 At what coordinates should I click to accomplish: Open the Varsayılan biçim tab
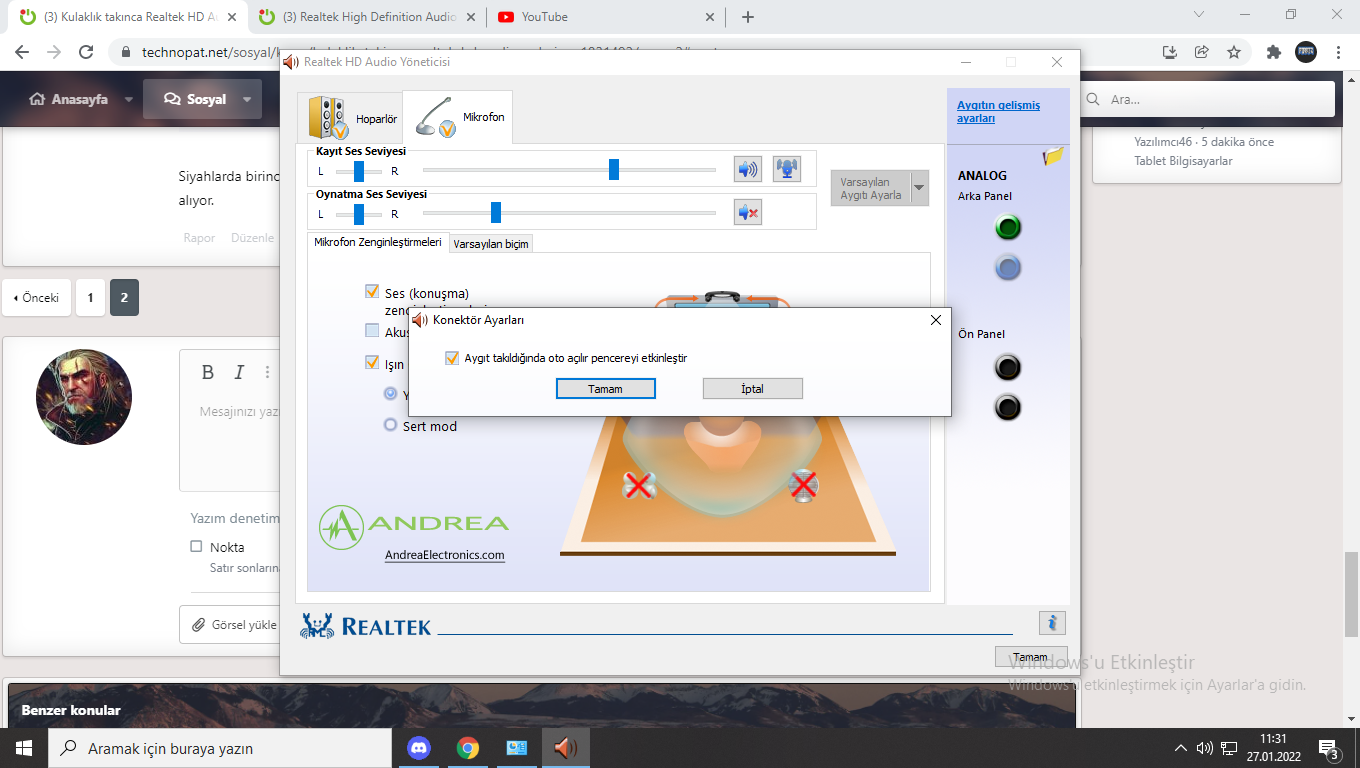(491, 244)
